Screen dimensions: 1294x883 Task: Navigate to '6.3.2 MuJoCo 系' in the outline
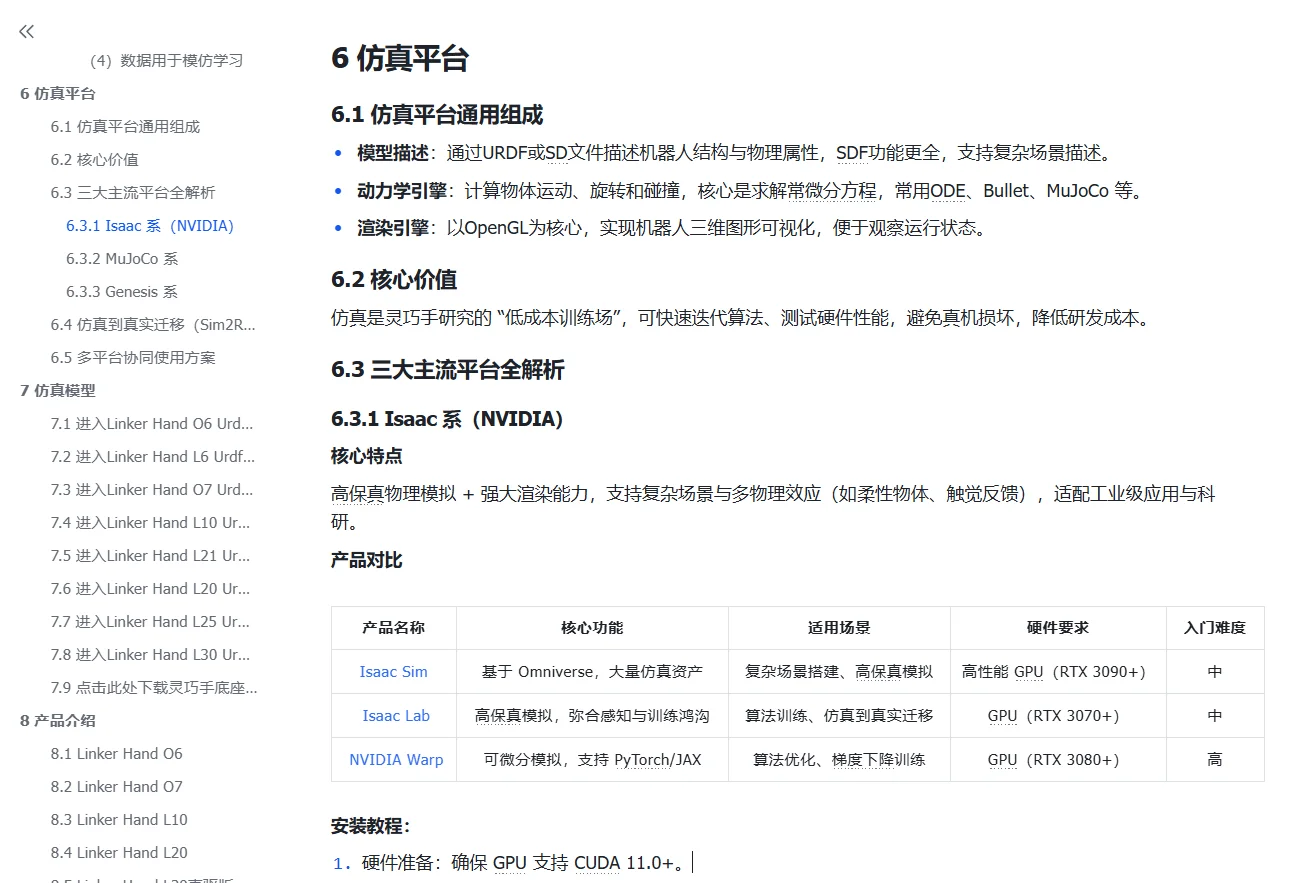122,258
